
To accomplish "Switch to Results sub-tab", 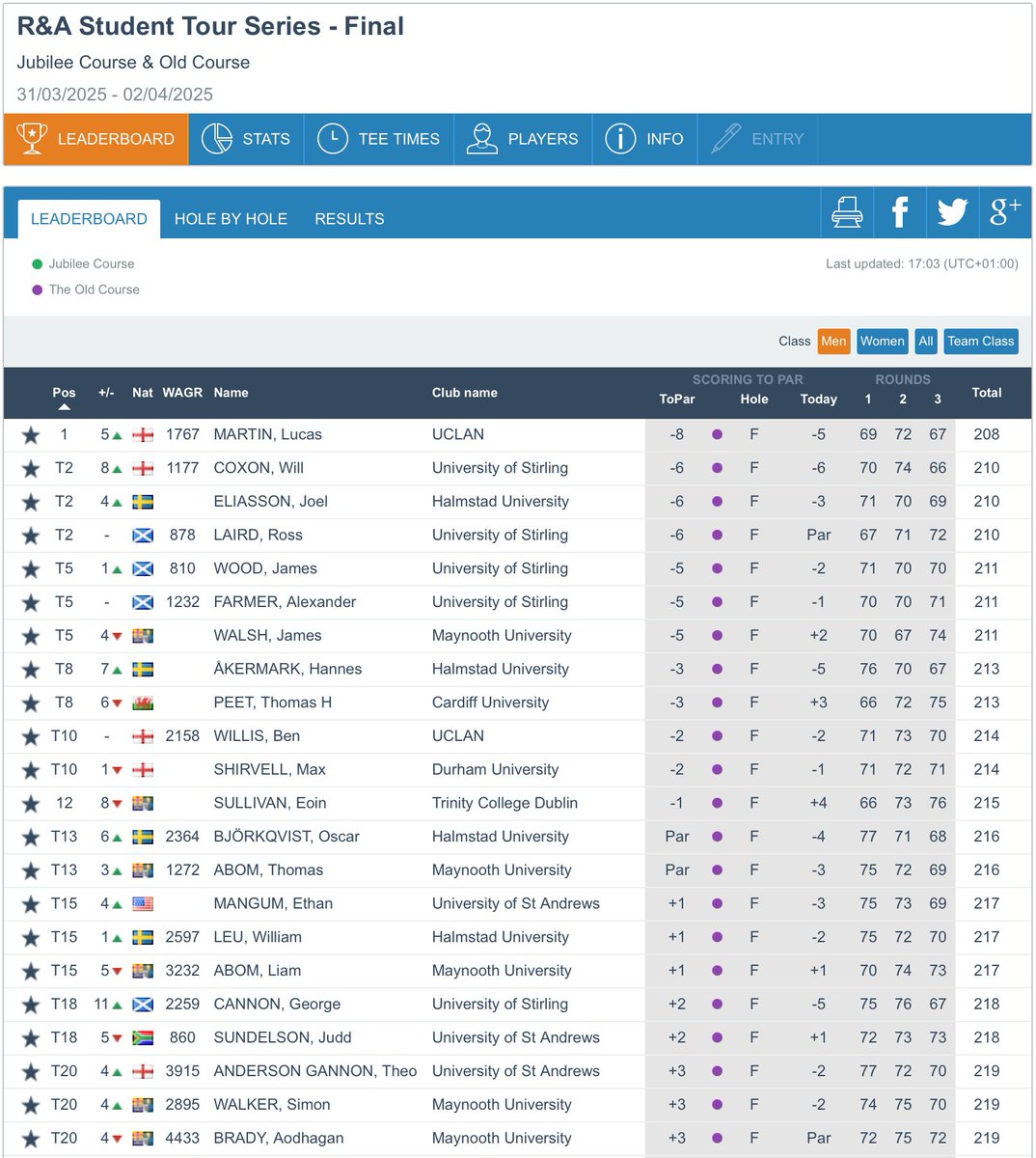I will click(349, 219).
